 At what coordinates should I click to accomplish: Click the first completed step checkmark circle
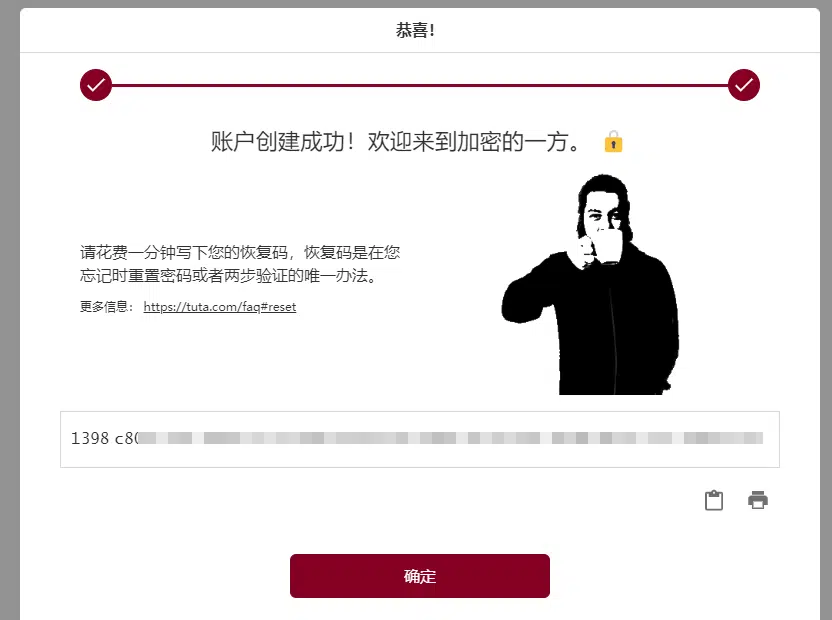tap(96, 85)
